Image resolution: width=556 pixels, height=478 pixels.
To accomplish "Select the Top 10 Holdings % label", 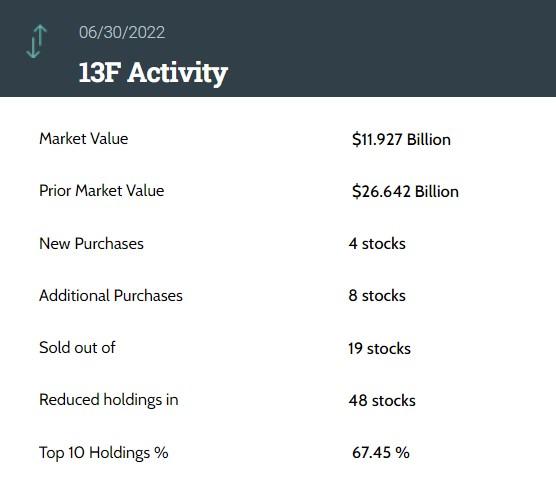I will [x=104, y=453].
